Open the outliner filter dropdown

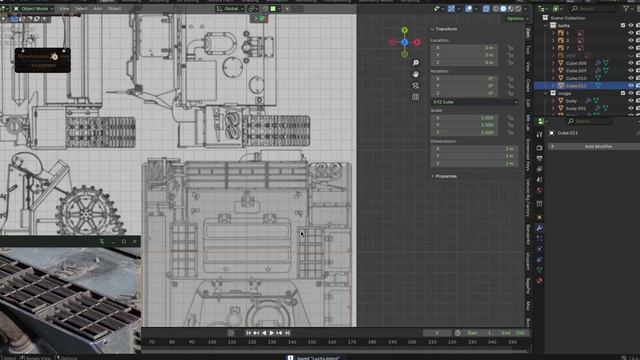pos(627,9)
